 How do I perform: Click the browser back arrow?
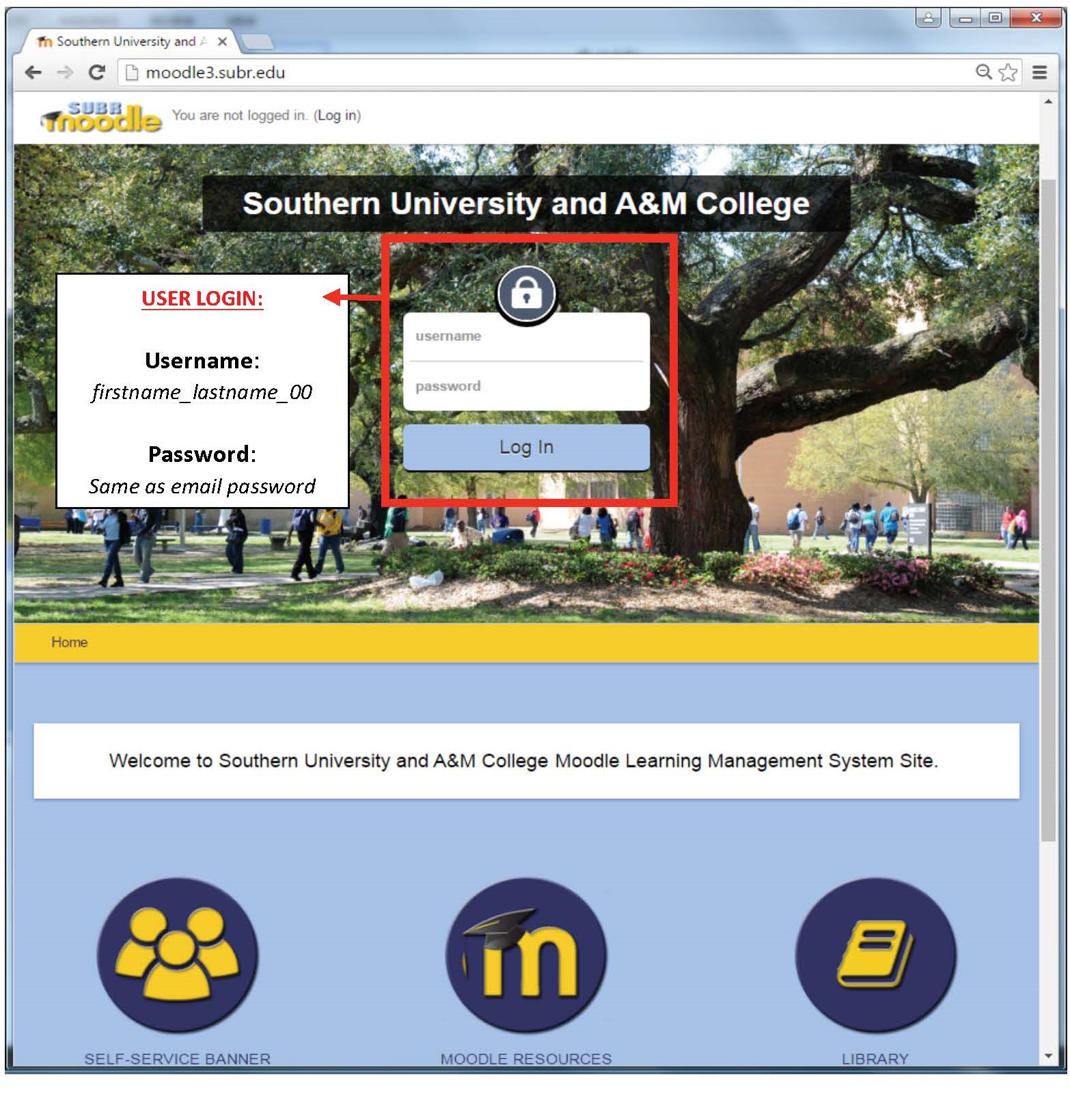pos(33,72)
